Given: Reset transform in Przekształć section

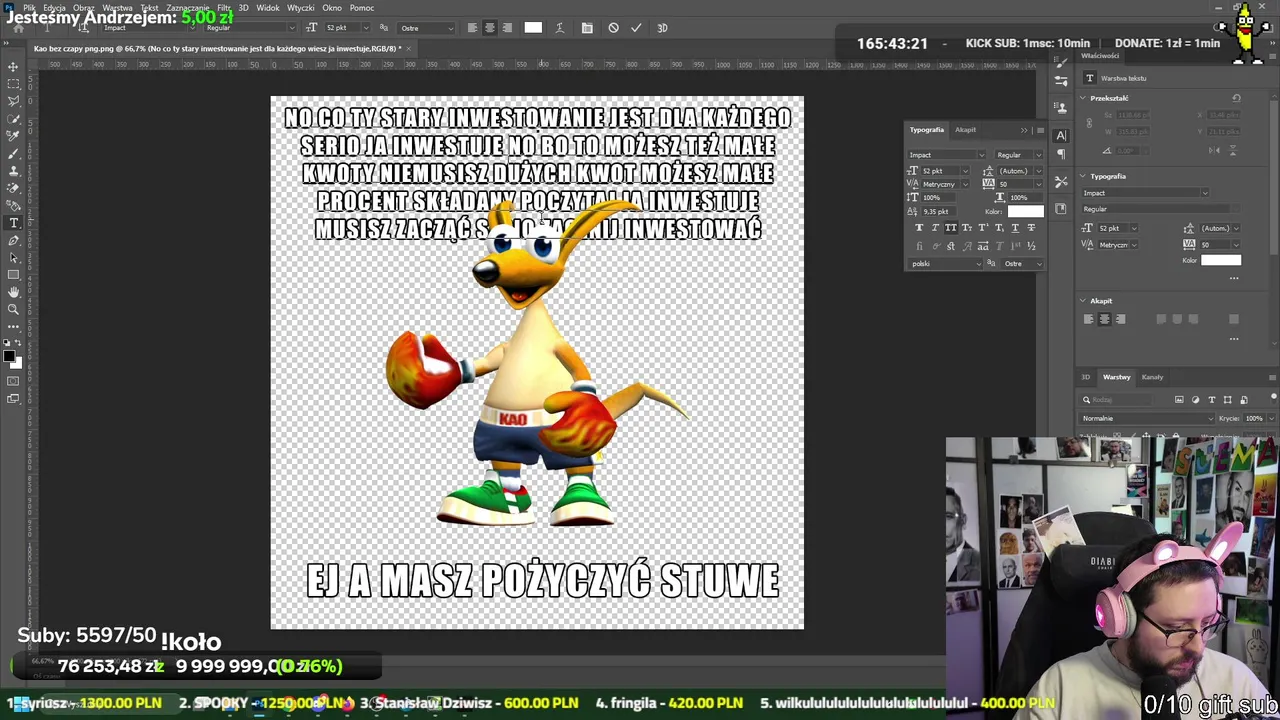Looking at the screenshot, I should click(1236, 98).
